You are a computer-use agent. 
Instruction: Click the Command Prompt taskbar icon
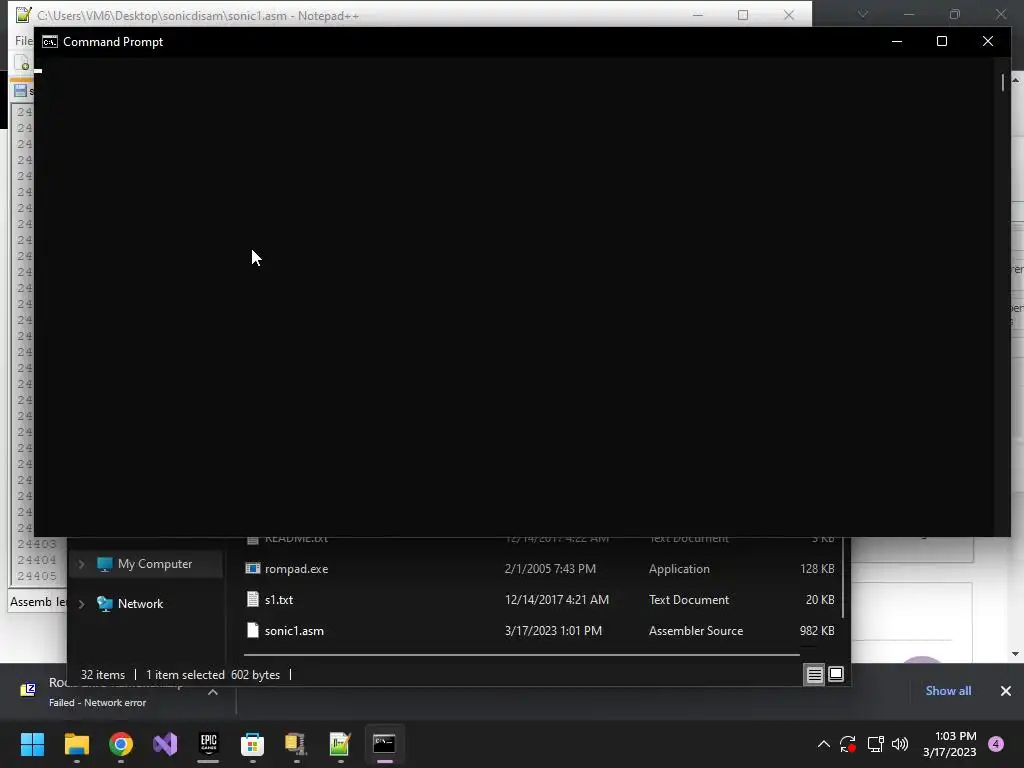click(384, 743)
